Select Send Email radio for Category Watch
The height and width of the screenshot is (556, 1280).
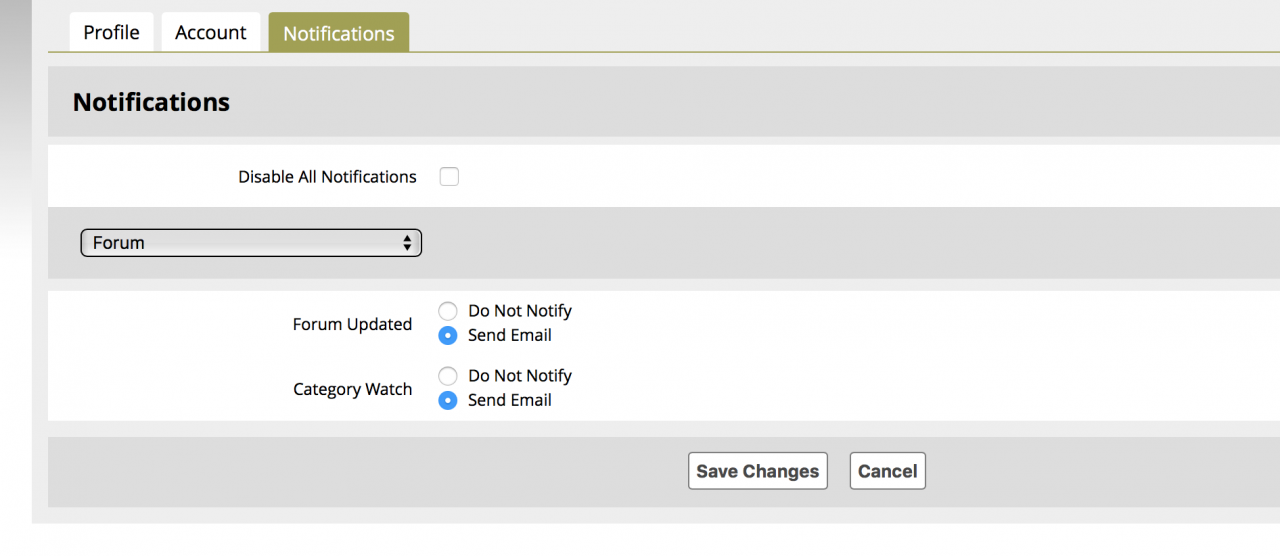pos(449,400)
